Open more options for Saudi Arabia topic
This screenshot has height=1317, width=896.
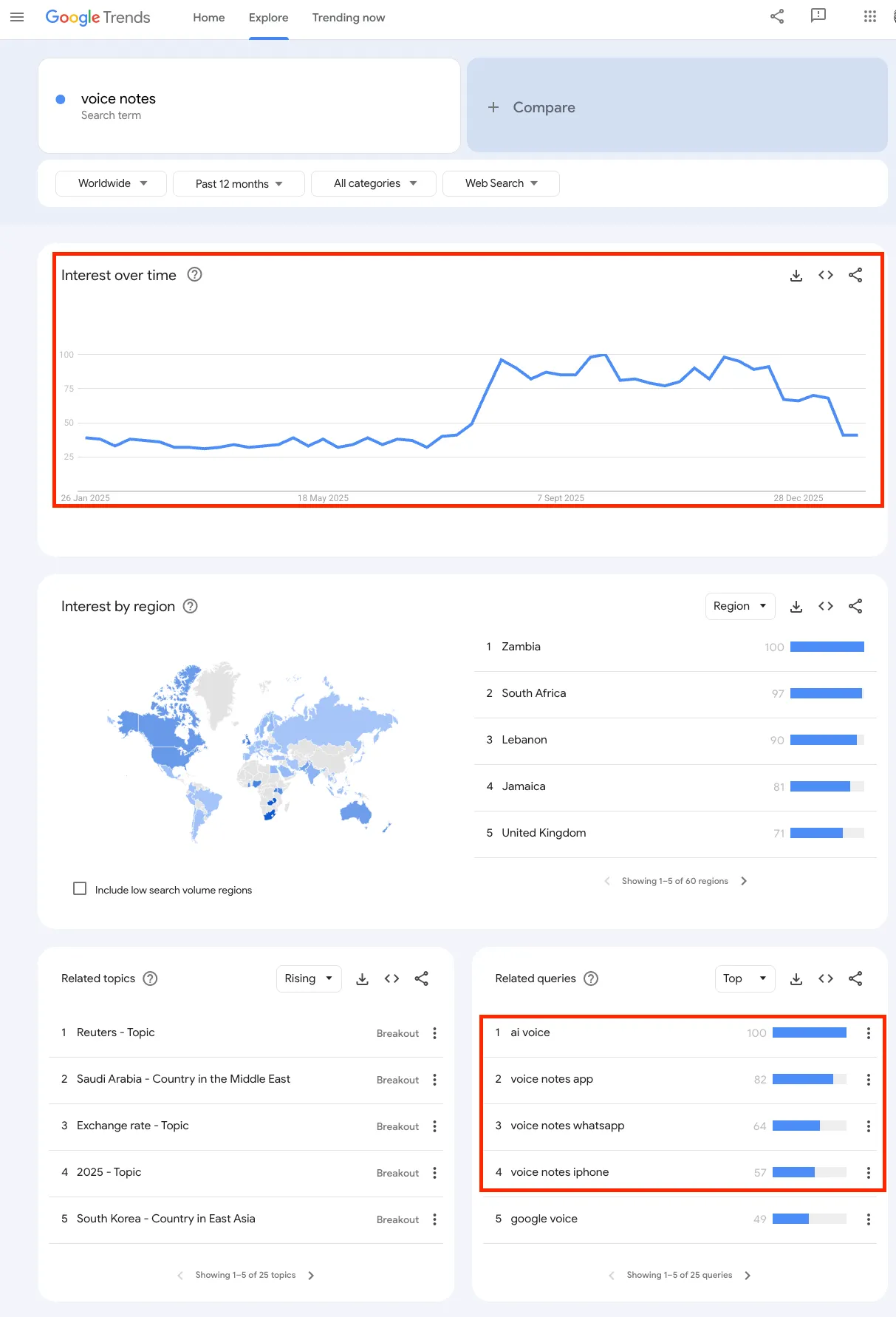[434, 1080]
